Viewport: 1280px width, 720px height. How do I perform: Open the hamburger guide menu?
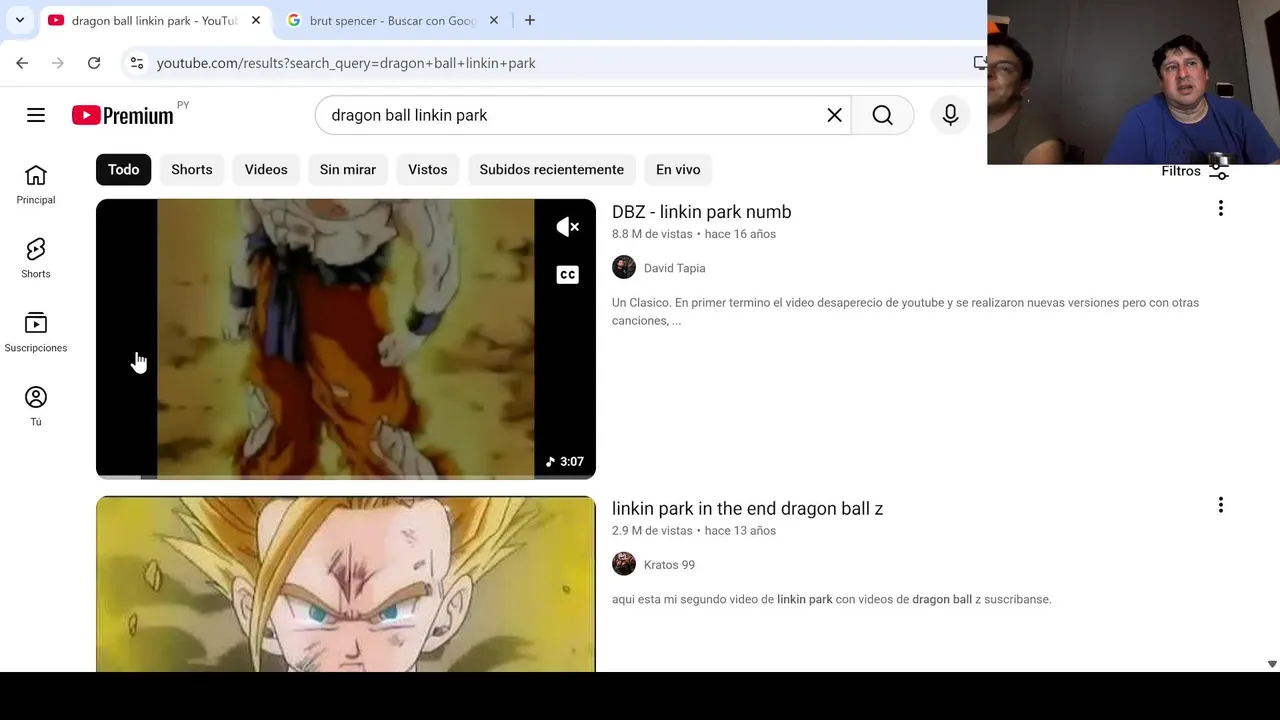click(36, 115)
